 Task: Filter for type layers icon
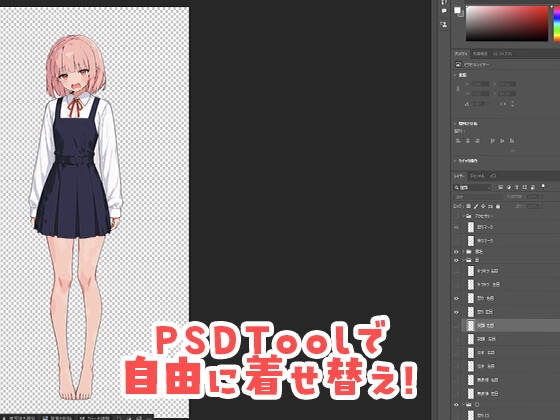click(516, 187)
